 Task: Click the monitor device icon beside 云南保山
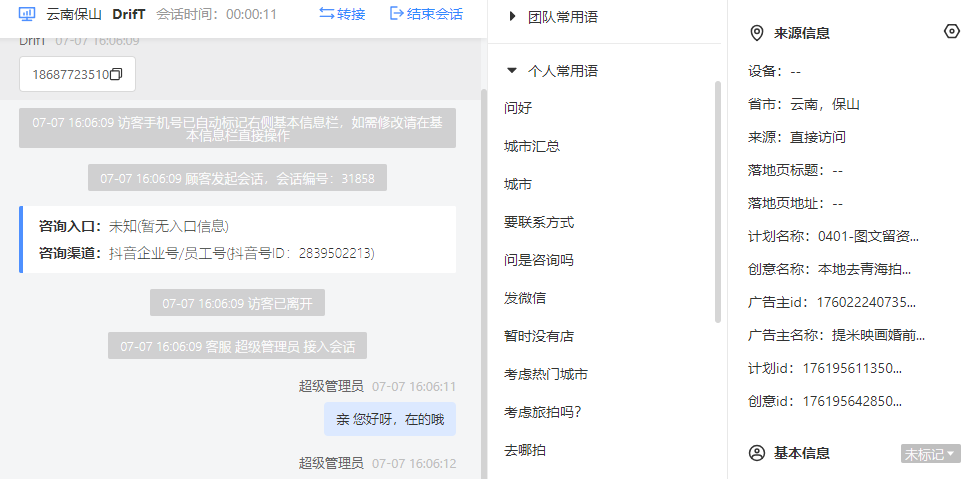click(27, 14)
